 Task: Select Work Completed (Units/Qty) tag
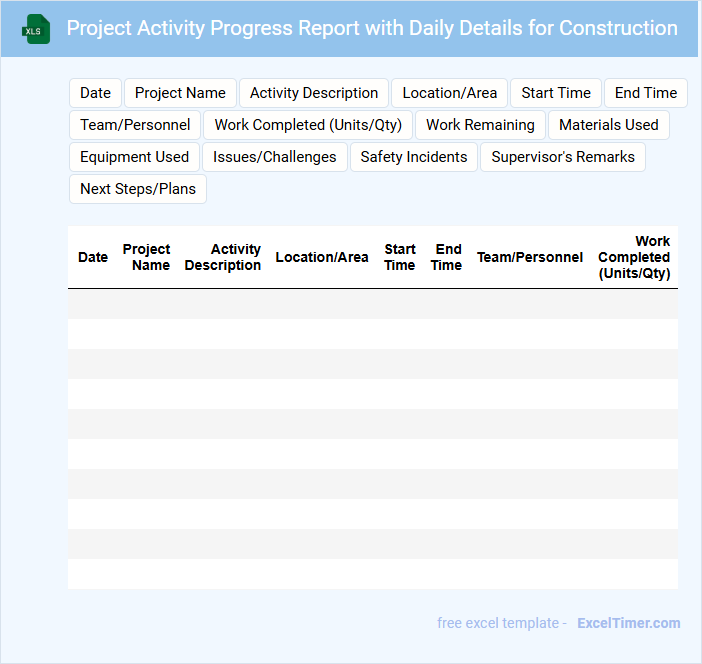click(308, 125)
